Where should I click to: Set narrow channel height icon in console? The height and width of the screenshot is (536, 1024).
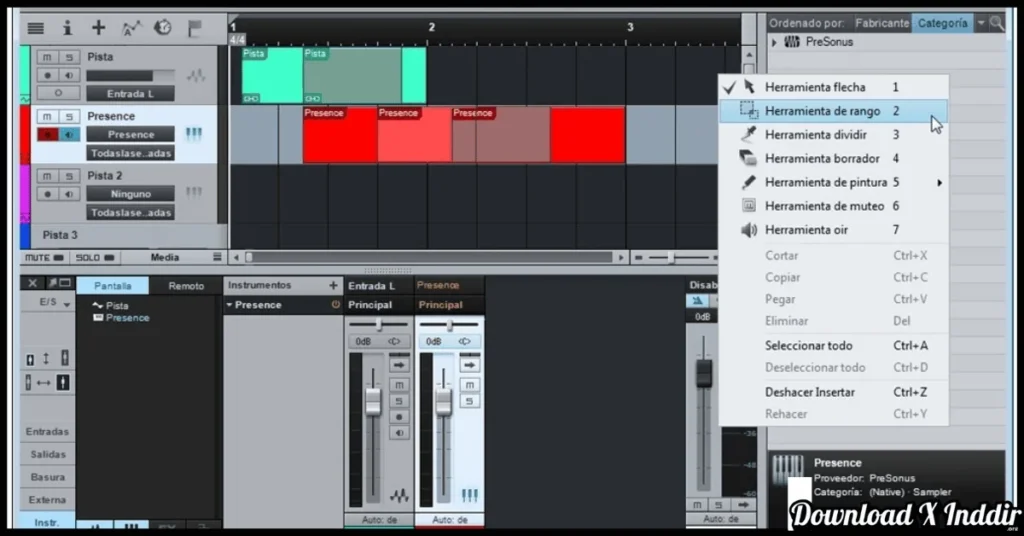pos(30,359)
